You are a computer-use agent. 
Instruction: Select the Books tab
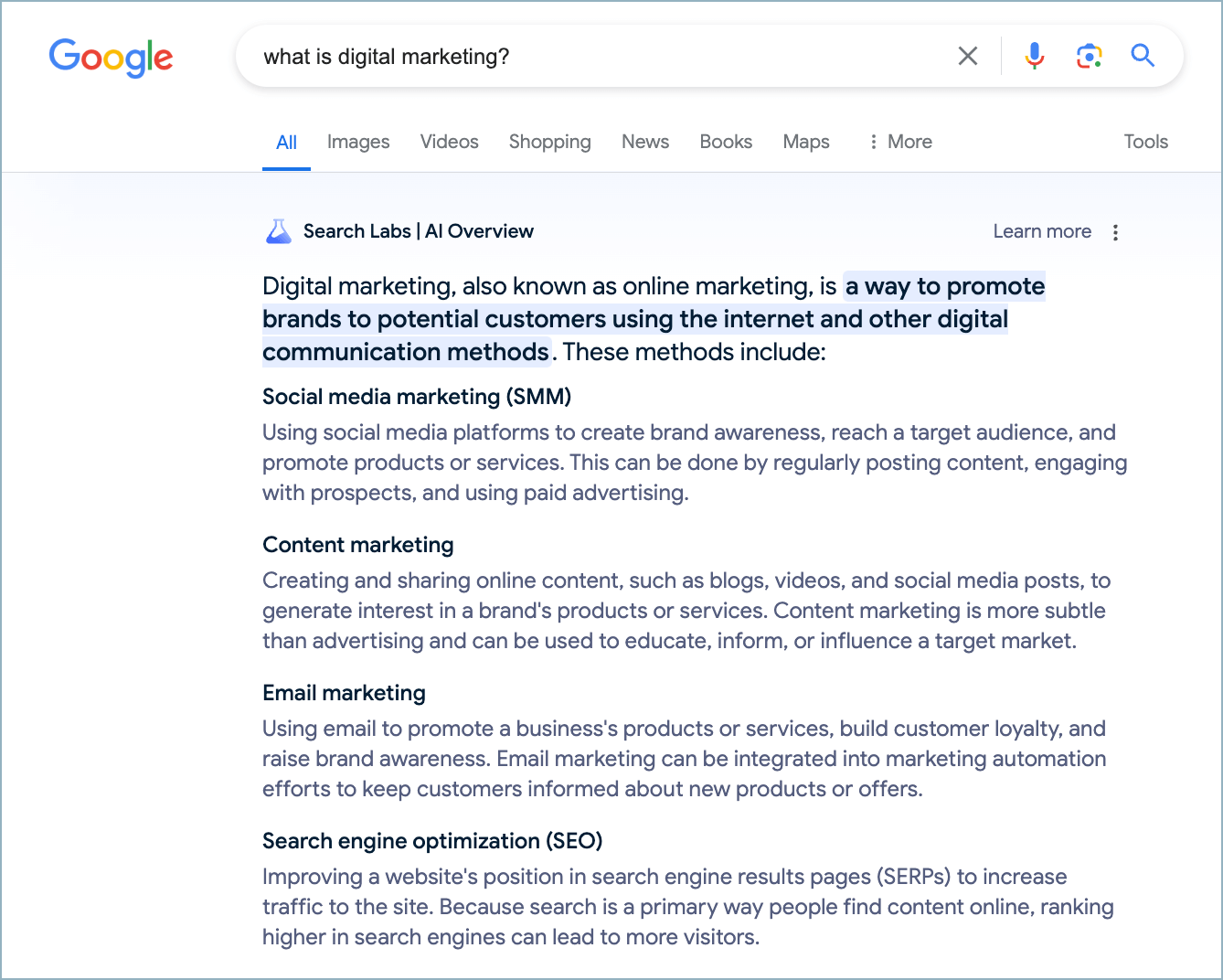[x=726, y=142]
